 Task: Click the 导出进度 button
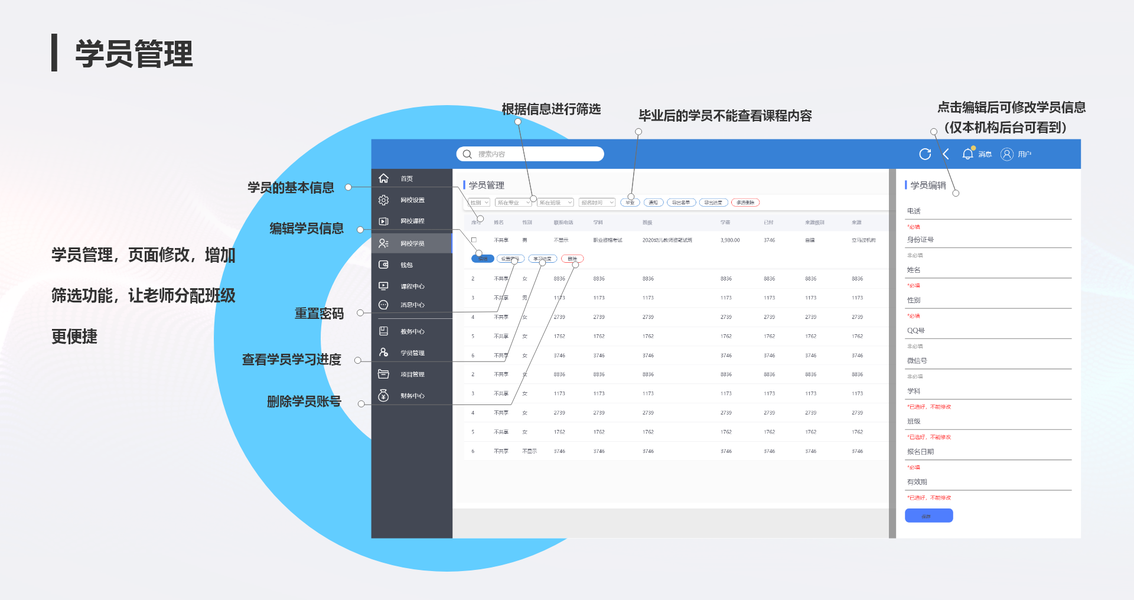pyautogui.click(x=713, y=202)
